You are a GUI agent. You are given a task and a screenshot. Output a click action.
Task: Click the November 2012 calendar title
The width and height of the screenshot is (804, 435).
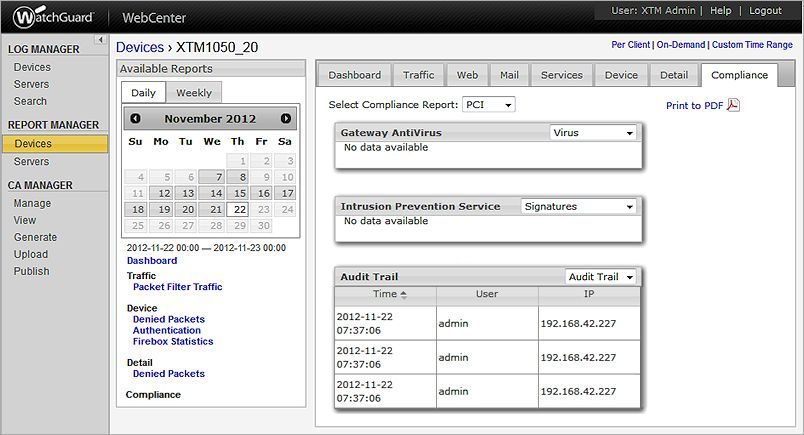(210, 118)
